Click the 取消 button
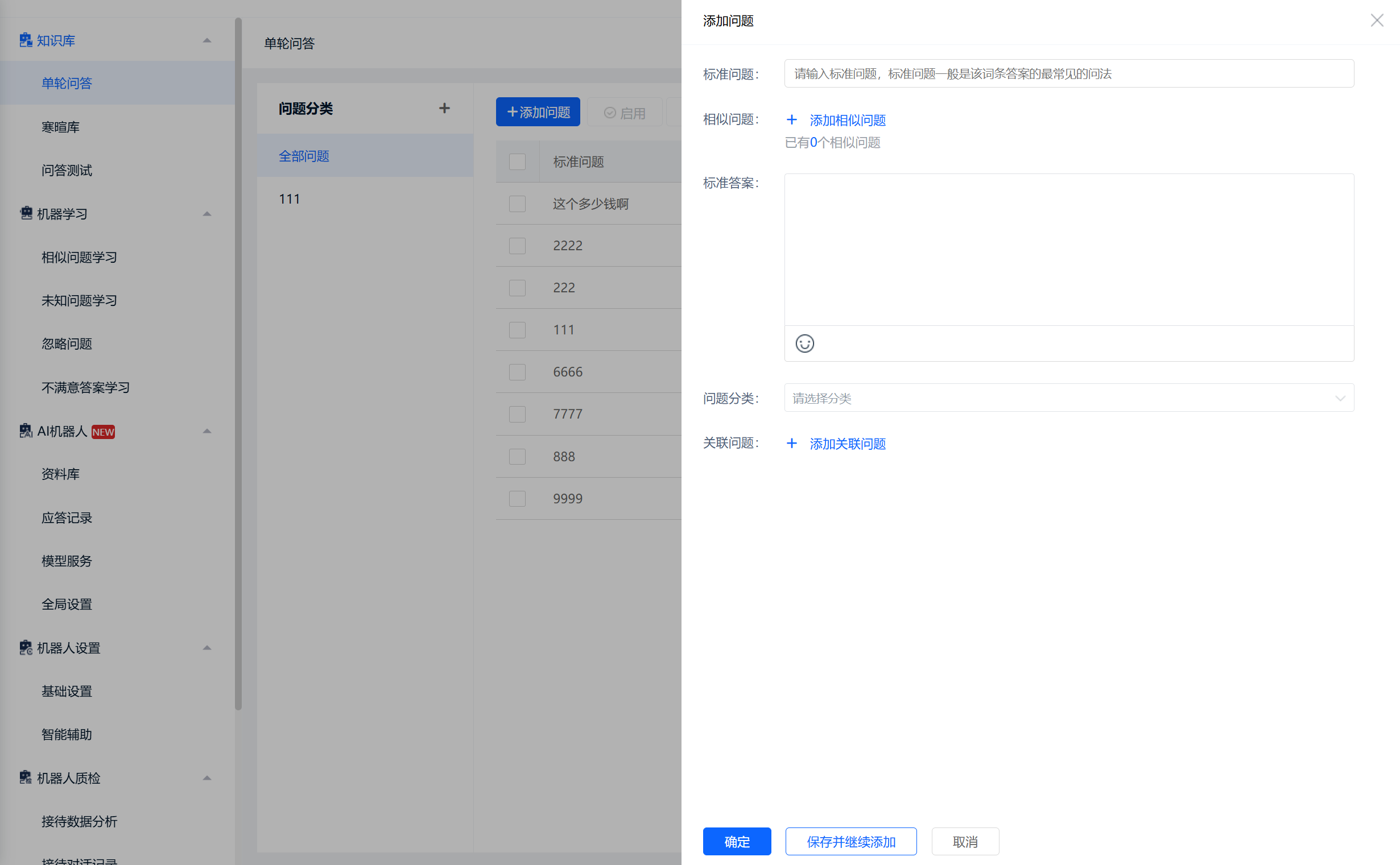 click(x=965, y=842)
